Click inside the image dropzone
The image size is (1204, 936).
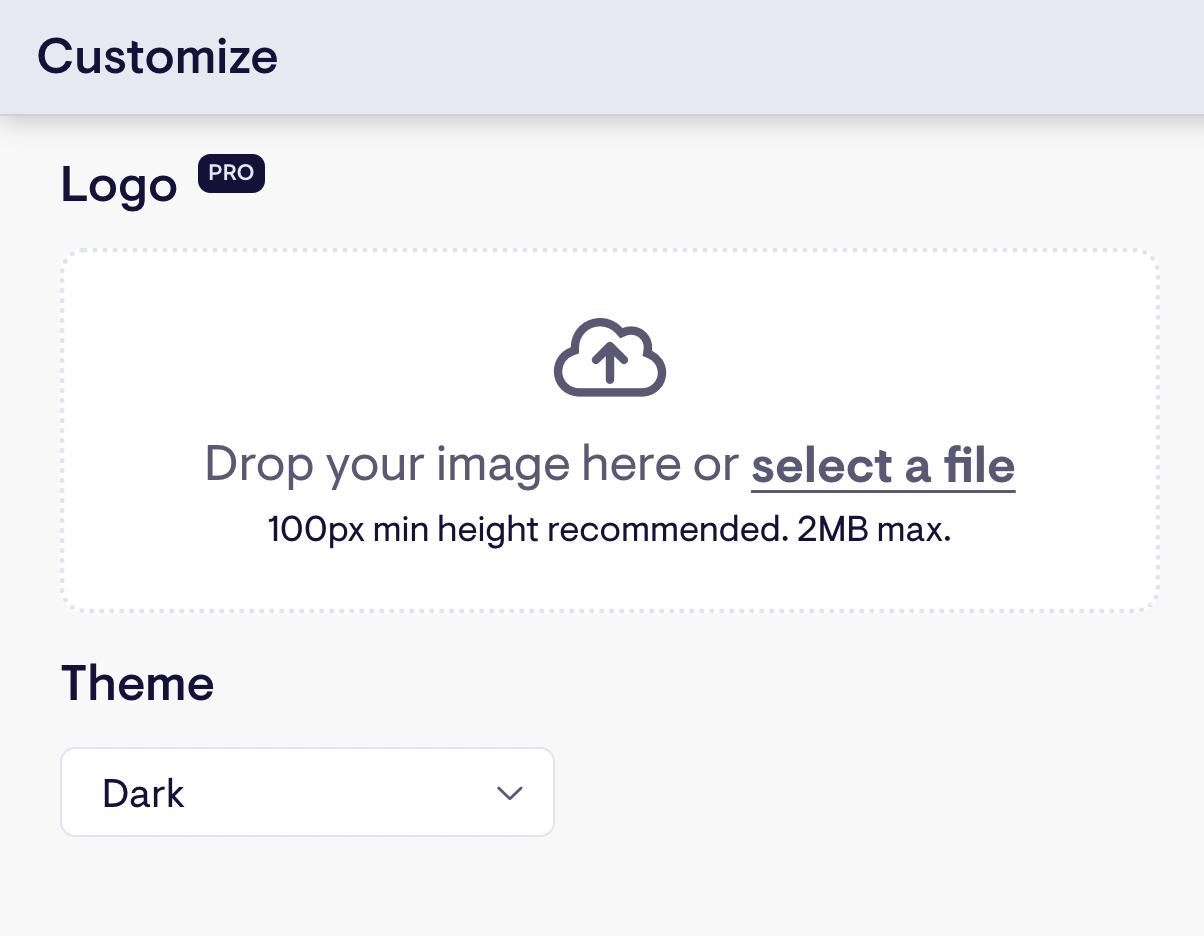[610, 430]
